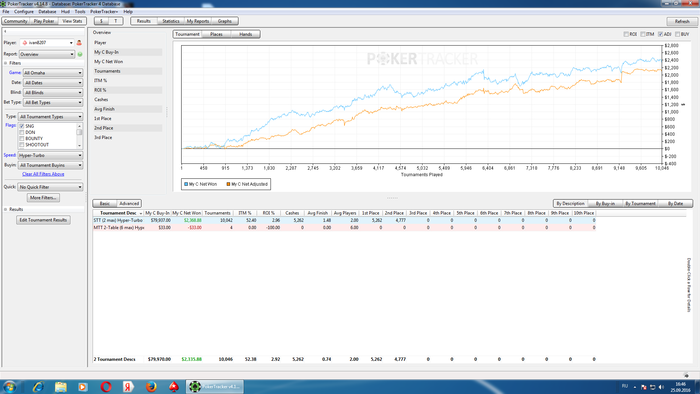Open the Buyin dropdown All Tournament Buyins
Viewport: 700px width, 394px height.
coord(50,165)
